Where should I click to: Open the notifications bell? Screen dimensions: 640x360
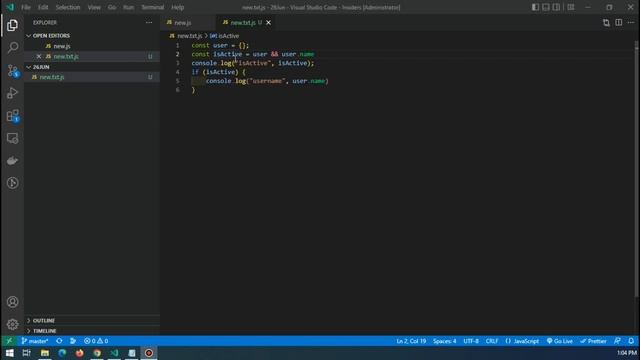(631, 341)
